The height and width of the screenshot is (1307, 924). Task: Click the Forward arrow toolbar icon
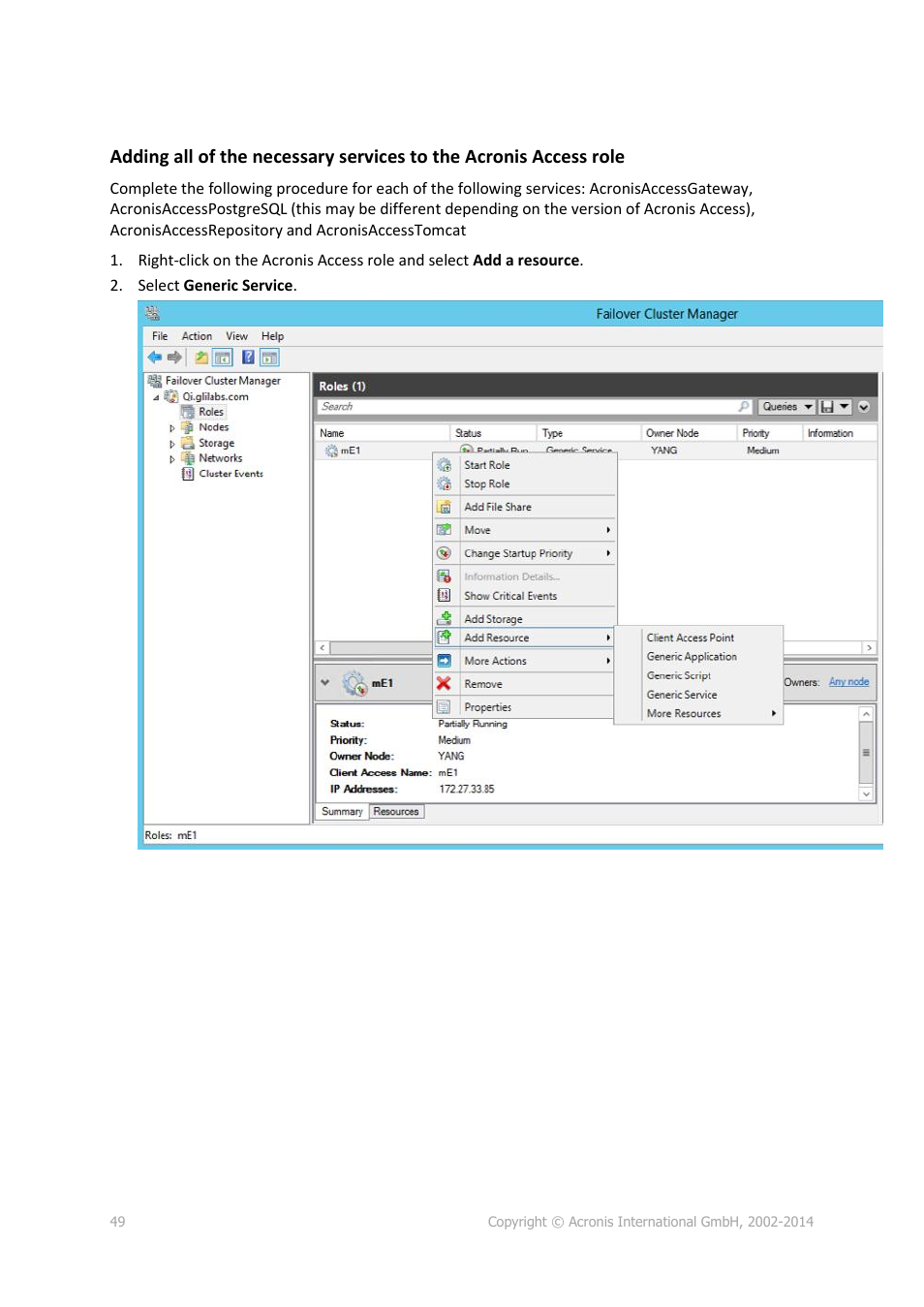(x=174, y=358)
